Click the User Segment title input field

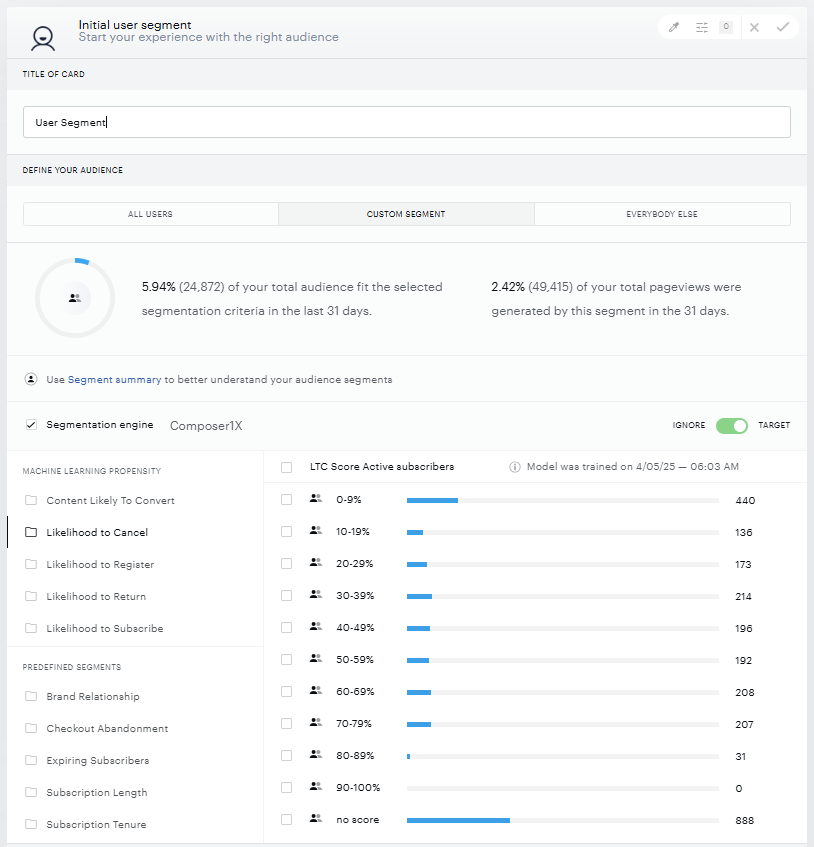click(x=407, y=122)
